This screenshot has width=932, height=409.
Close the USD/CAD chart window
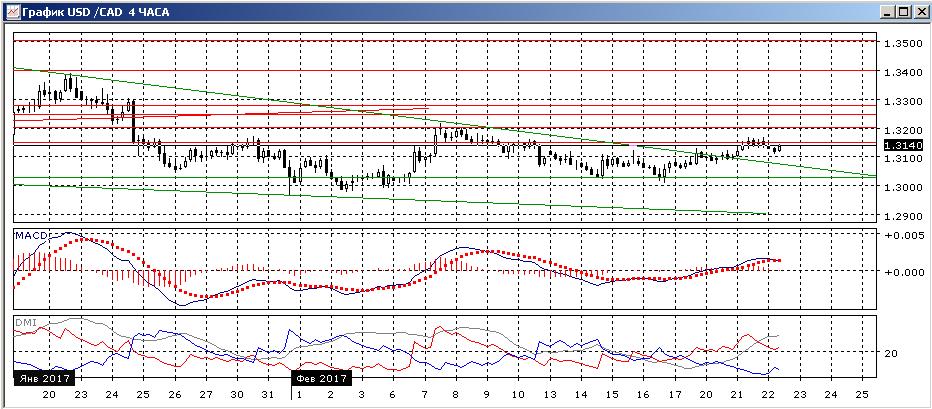920,11
